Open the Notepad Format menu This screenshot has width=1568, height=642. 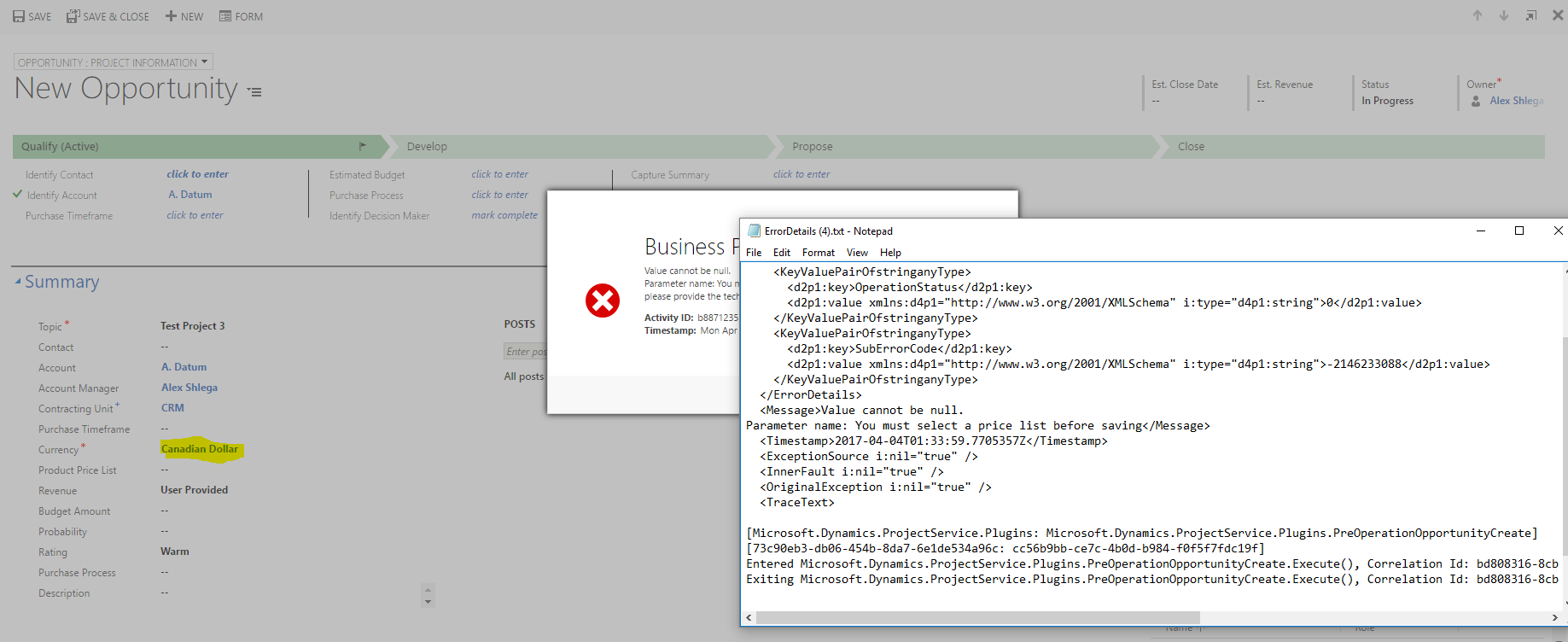(819, 253)
